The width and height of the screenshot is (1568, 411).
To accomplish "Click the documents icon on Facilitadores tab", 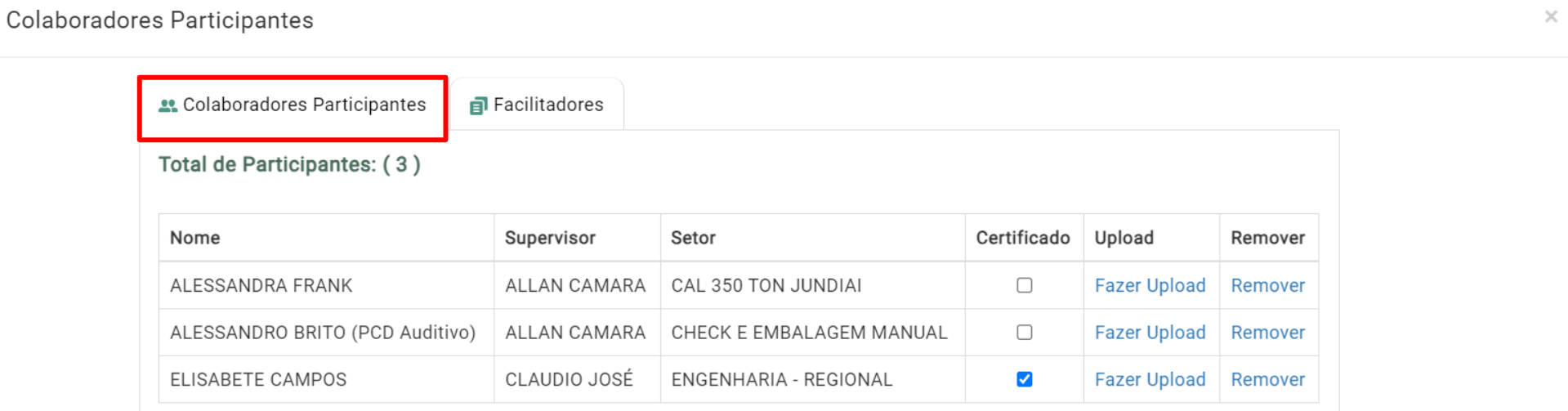I will 478,105.
